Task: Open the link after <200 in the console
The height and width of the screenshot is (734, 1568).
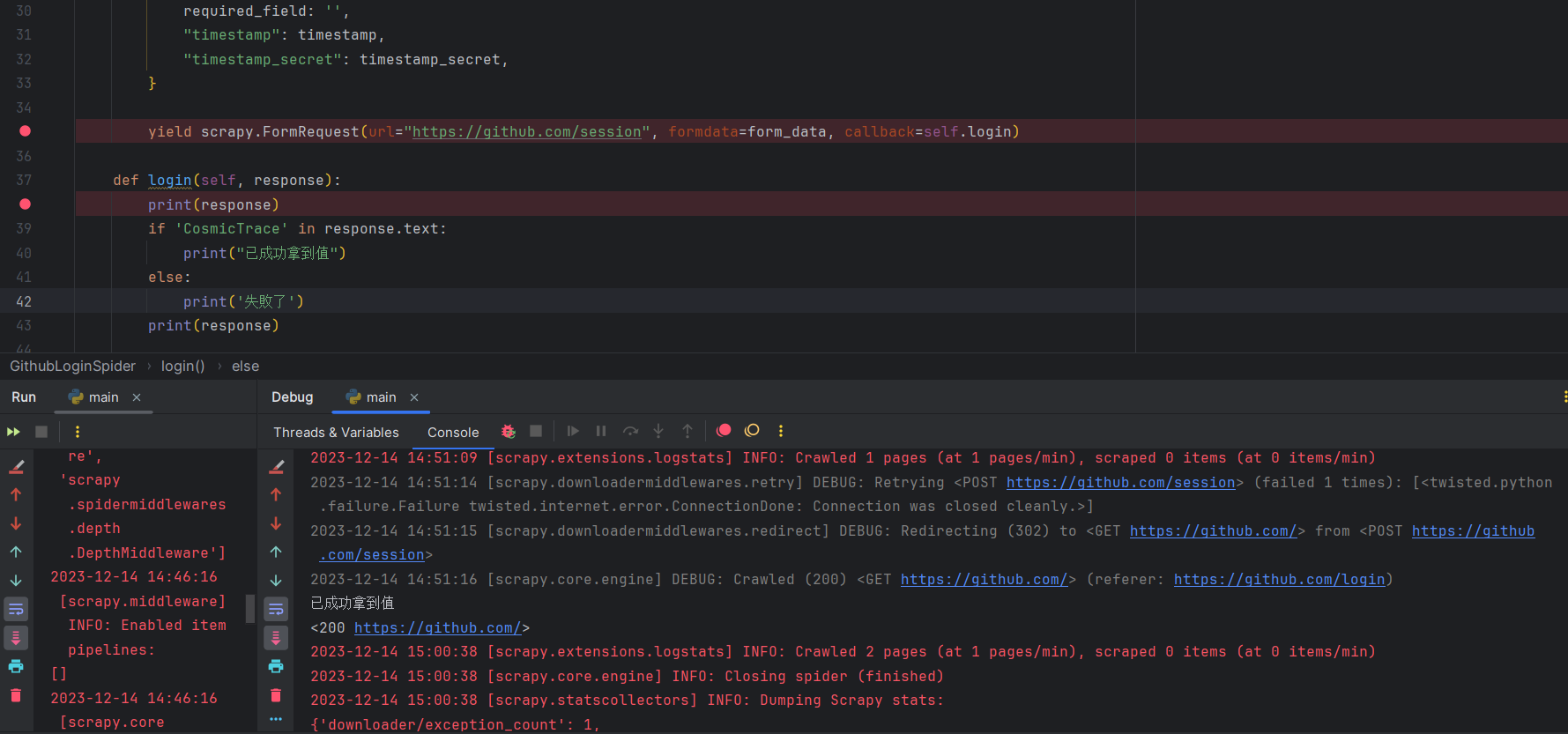Action: coord(438,628)
